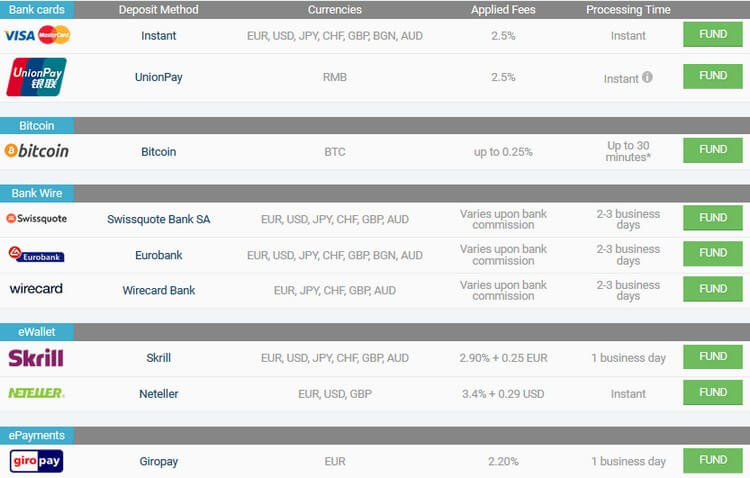Click the Eurobank logo

[x=36, y=254]
